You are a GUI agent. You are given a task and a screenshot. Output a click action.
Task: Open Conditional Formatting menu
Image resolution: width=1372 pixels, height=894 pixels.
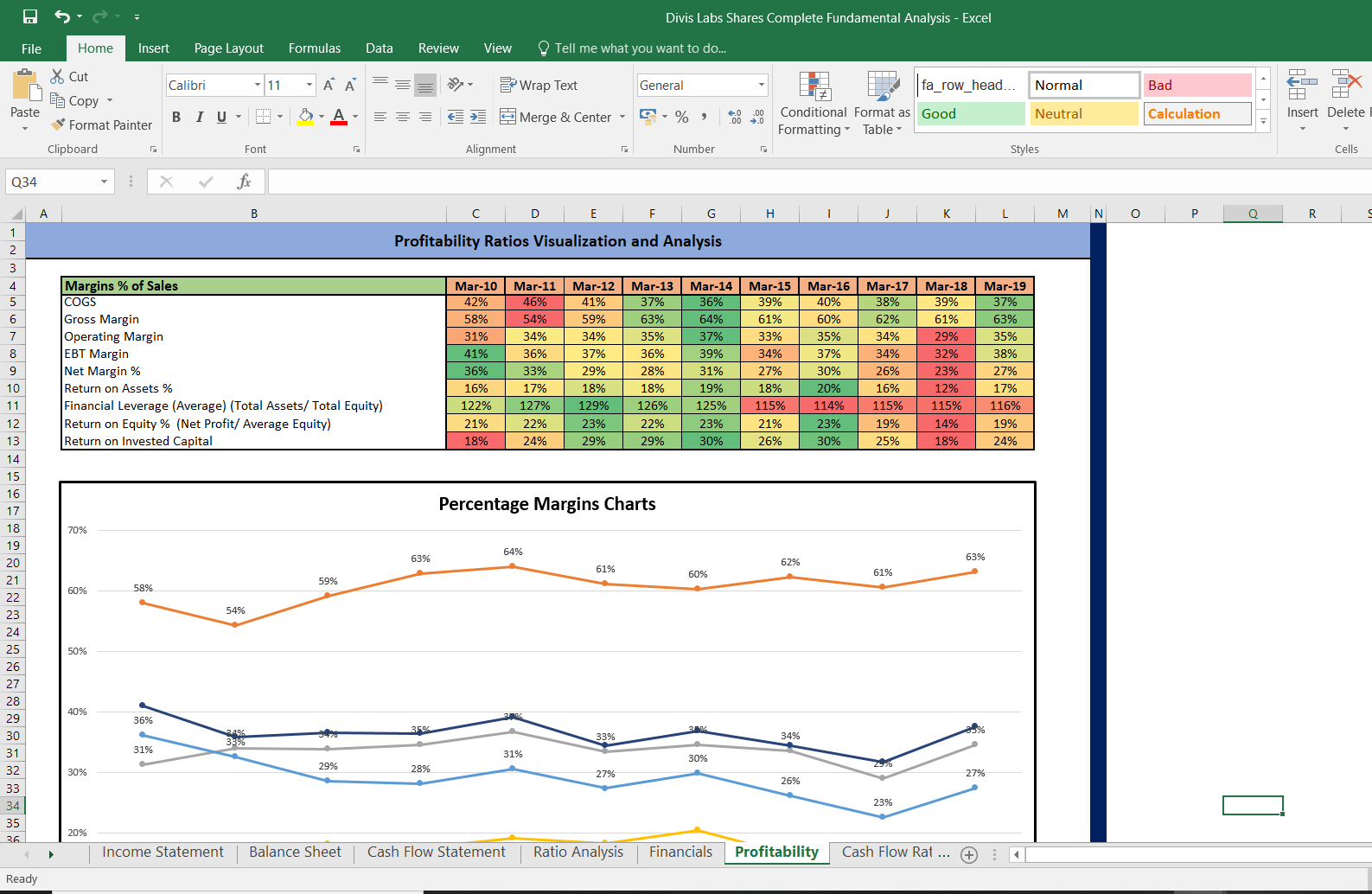point(814,104)
